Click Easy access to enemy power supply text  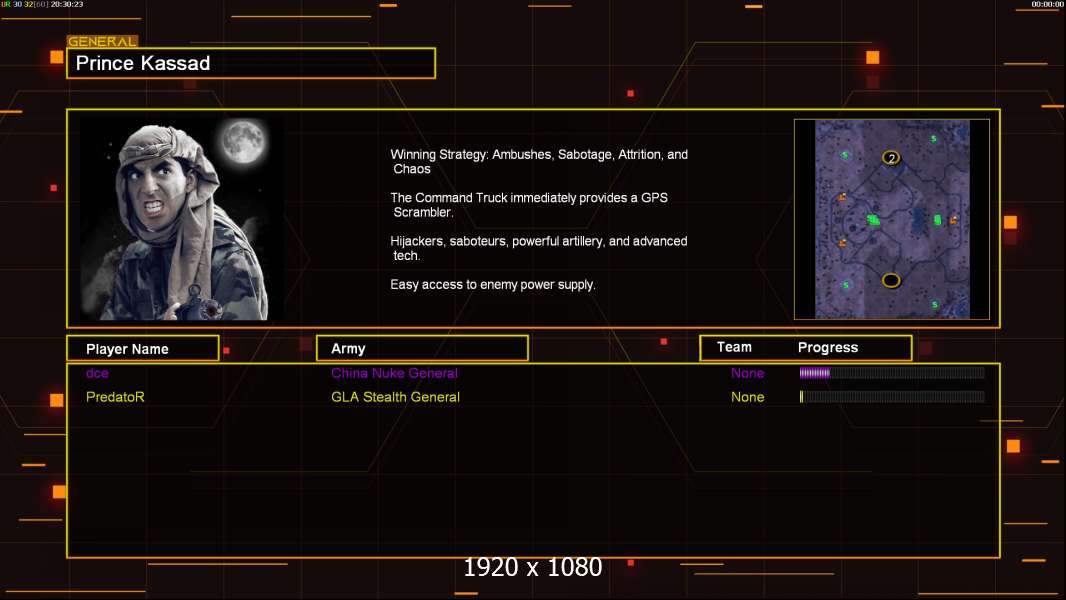click(493, 285)
